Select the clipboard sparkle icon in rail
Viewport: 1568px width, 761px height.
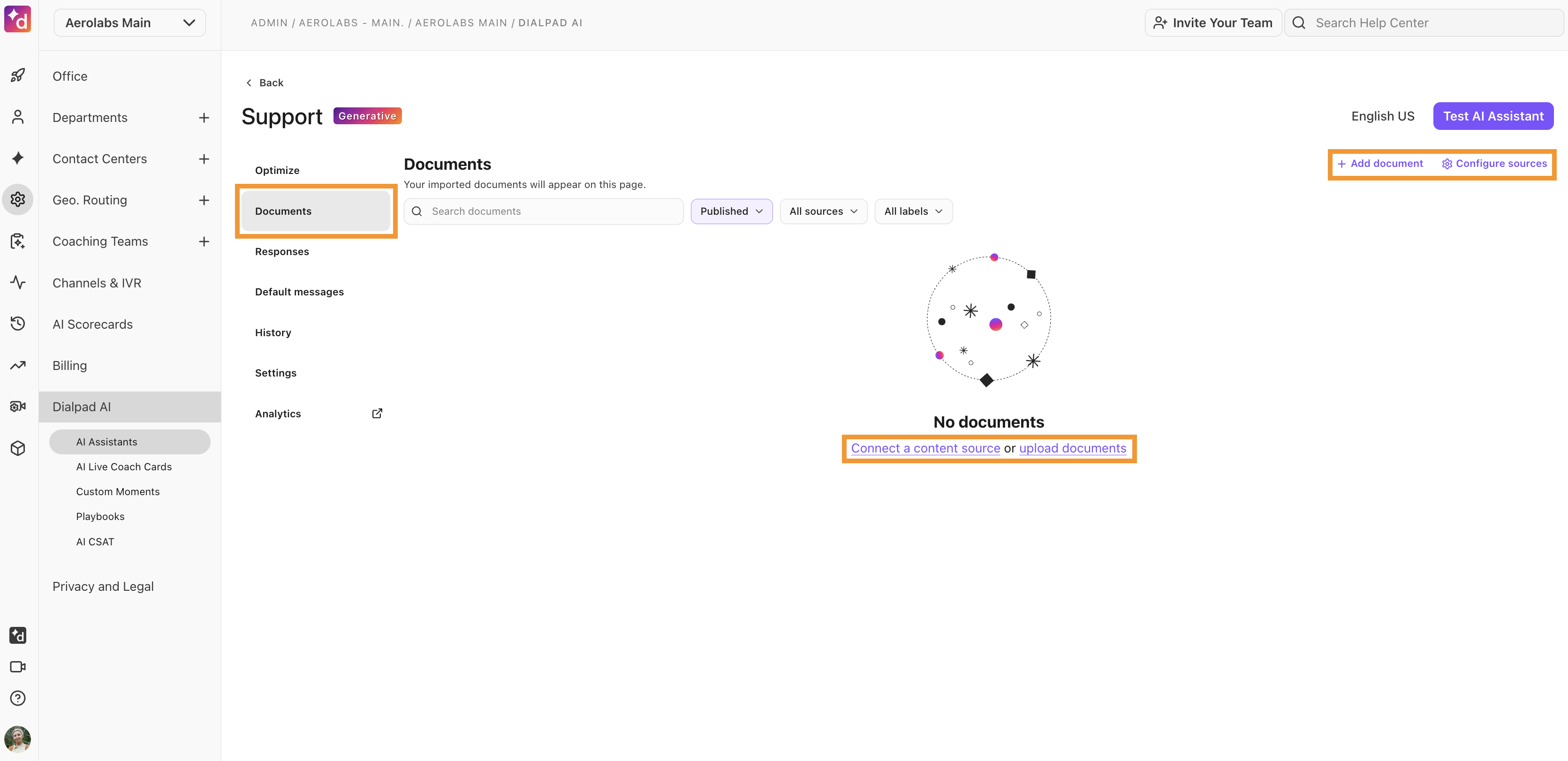pos(18,241)
